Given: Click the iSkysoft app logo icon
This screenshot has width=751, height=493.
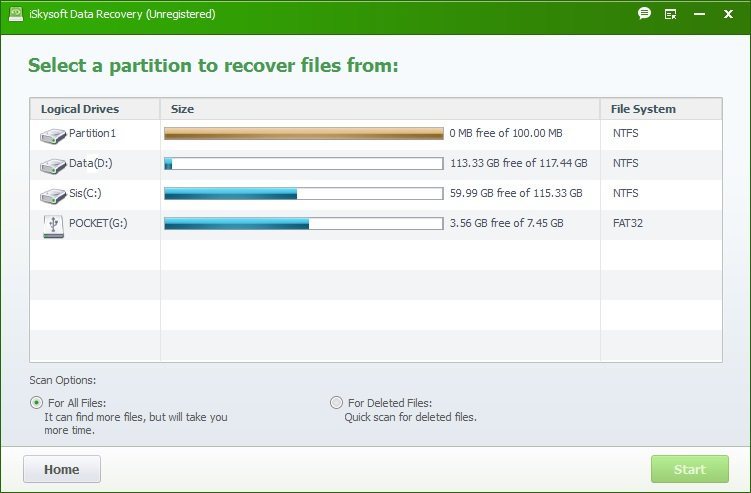Looking at the screenshot, I should (16, 14).
